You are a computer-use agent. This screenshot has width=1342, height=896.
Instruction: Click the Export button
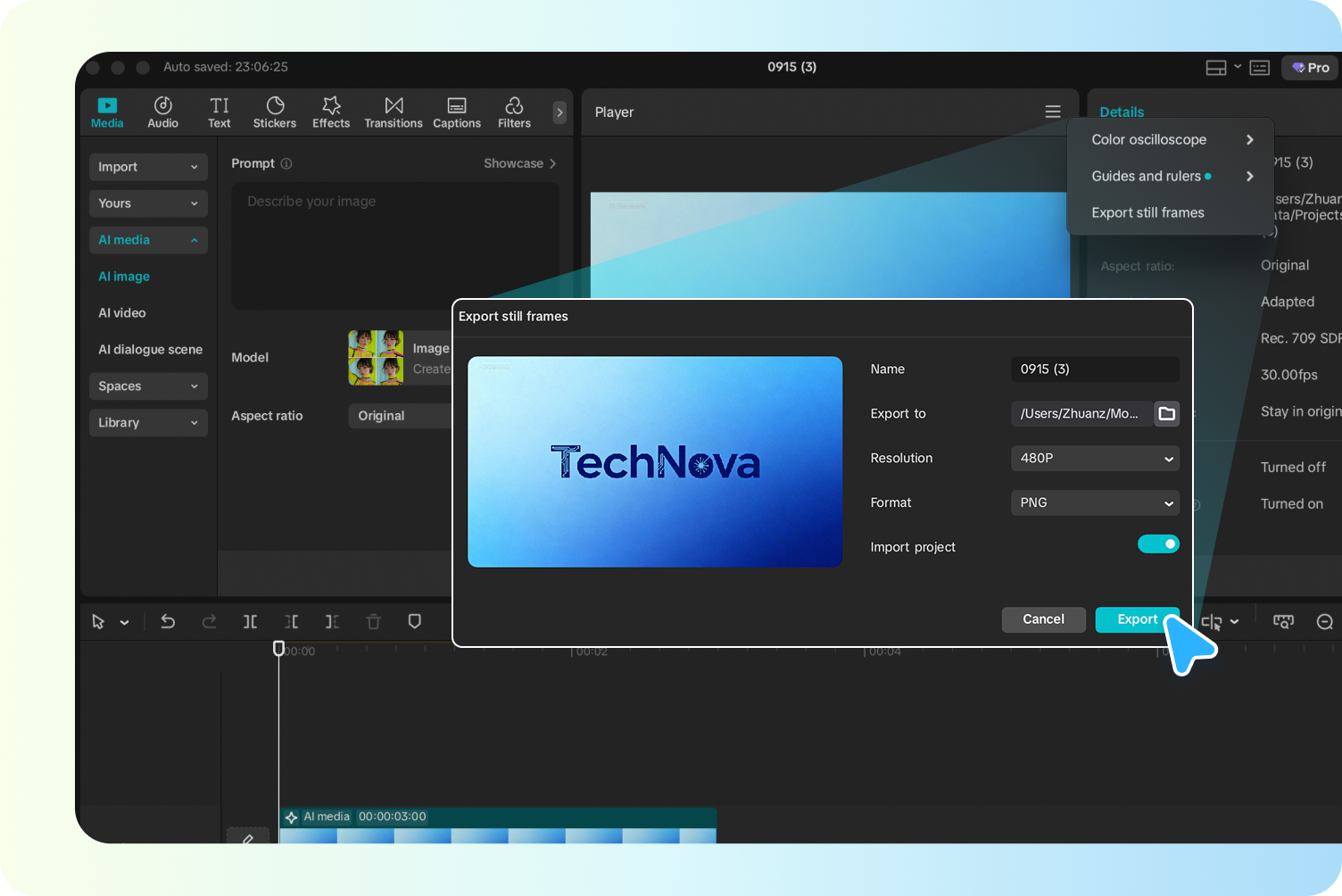pos(1136,619)
